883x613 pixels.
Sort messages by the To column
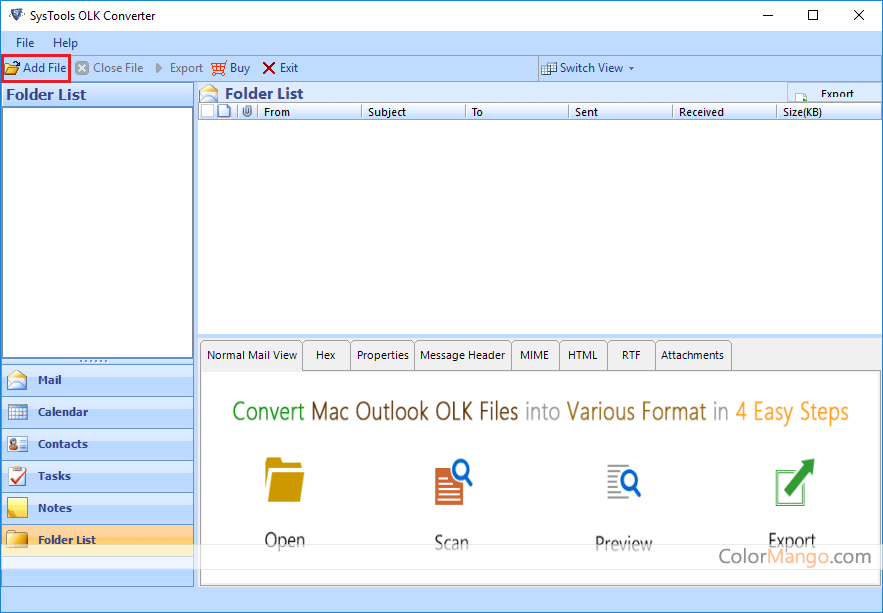pyautogui.click(x=517, y=112)
